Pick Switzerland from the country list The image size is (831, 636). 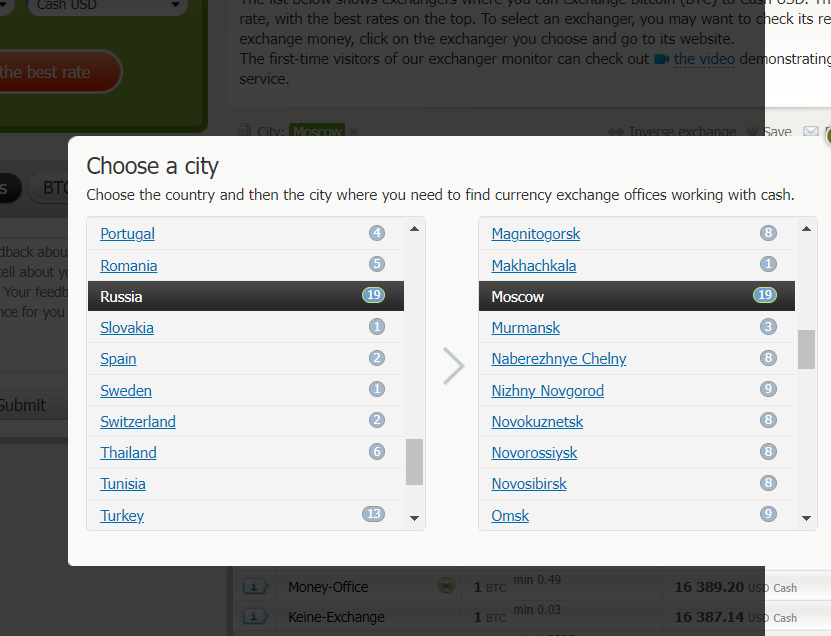pos(138,422)
